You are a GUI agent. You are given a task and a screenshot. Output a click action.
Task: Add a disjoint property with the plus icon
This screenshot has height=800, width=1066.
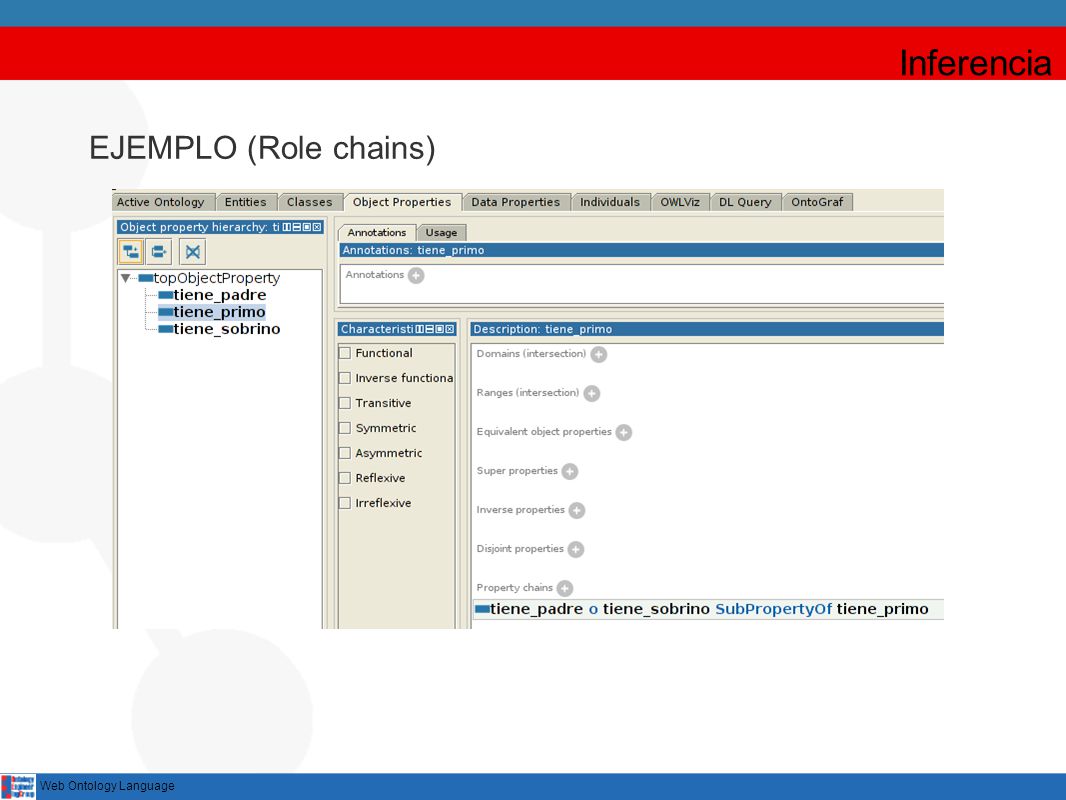pos(575,549)
